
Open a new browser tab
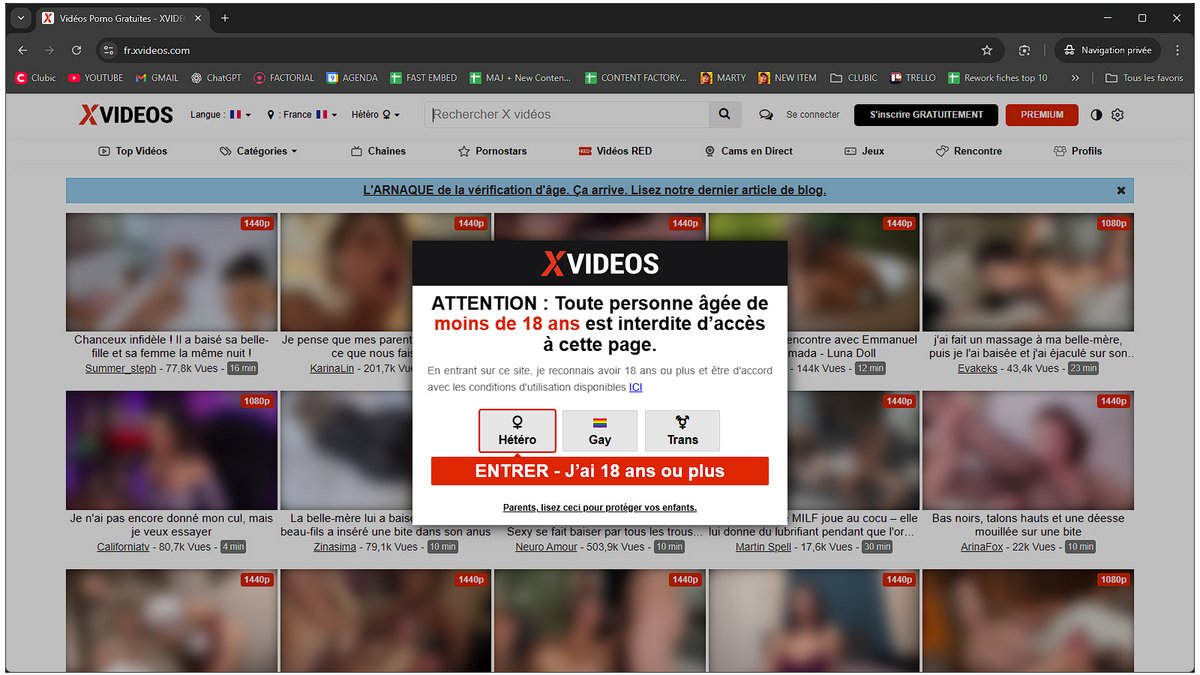tap(225, 18)
